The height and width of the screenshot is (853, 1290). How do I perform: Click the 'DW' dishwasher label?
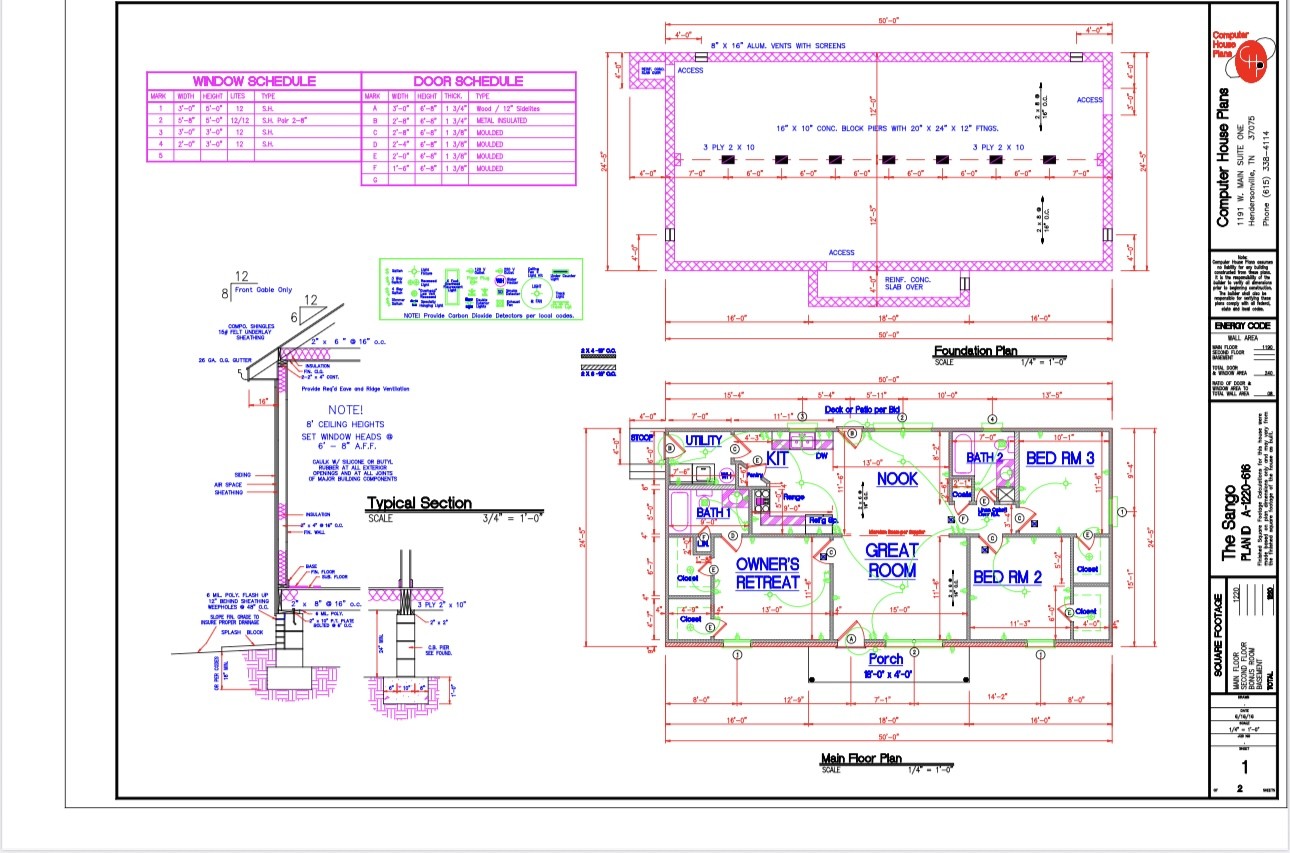820,455
